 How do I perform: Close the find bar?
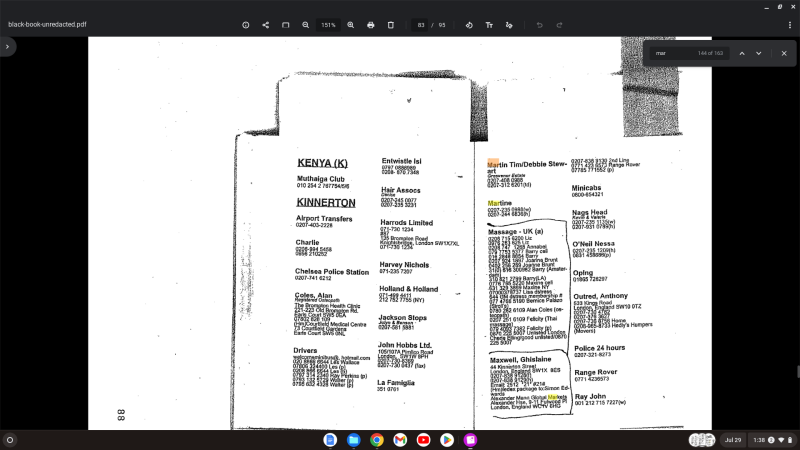click(x=784, y=53)
